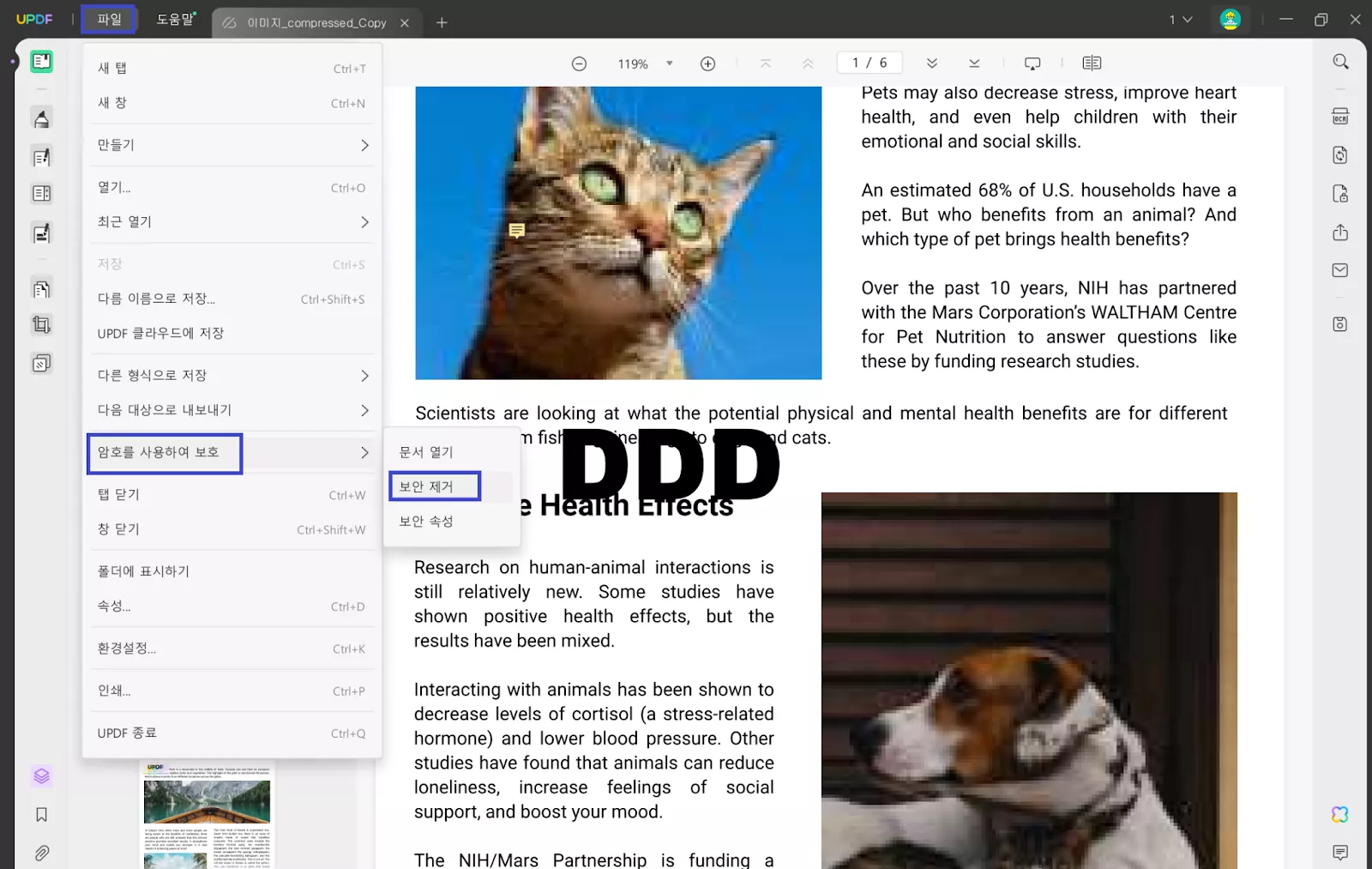Select 폴더에 표시하기 entry
This screenshot has width=1372, height=869.
[232, 571]
